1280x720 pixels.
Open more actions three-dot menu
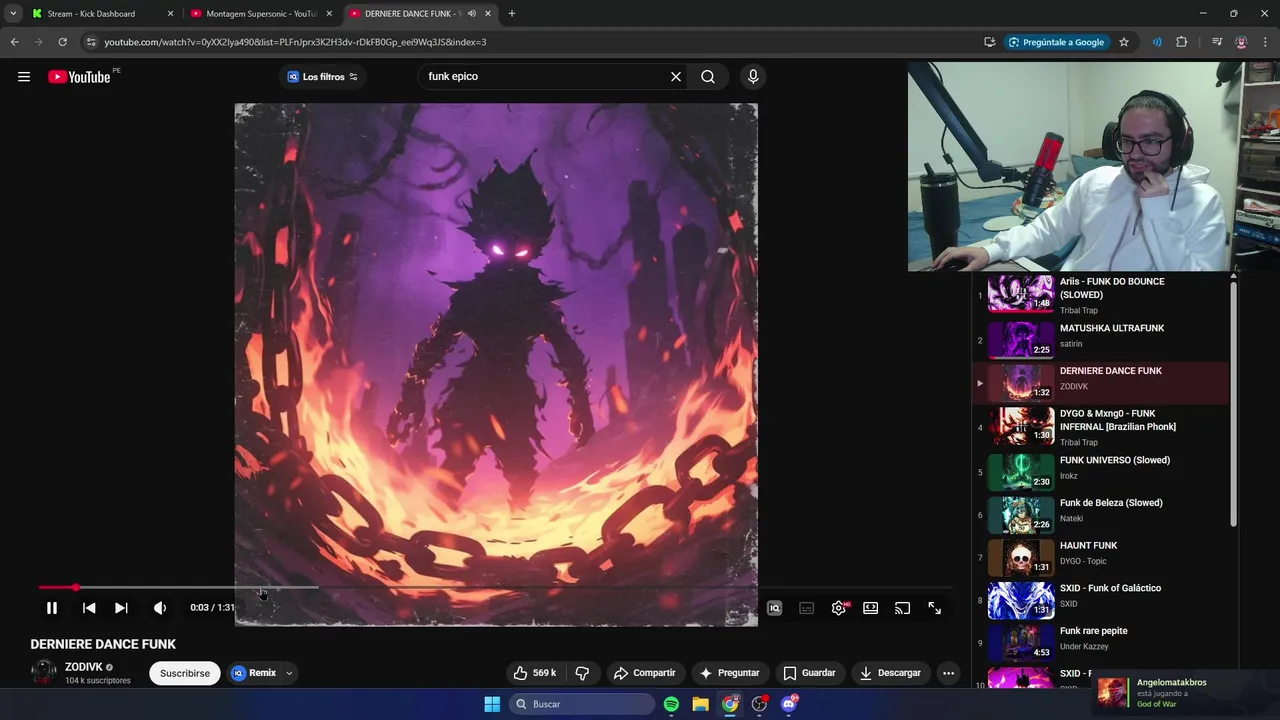click(948, 673)
